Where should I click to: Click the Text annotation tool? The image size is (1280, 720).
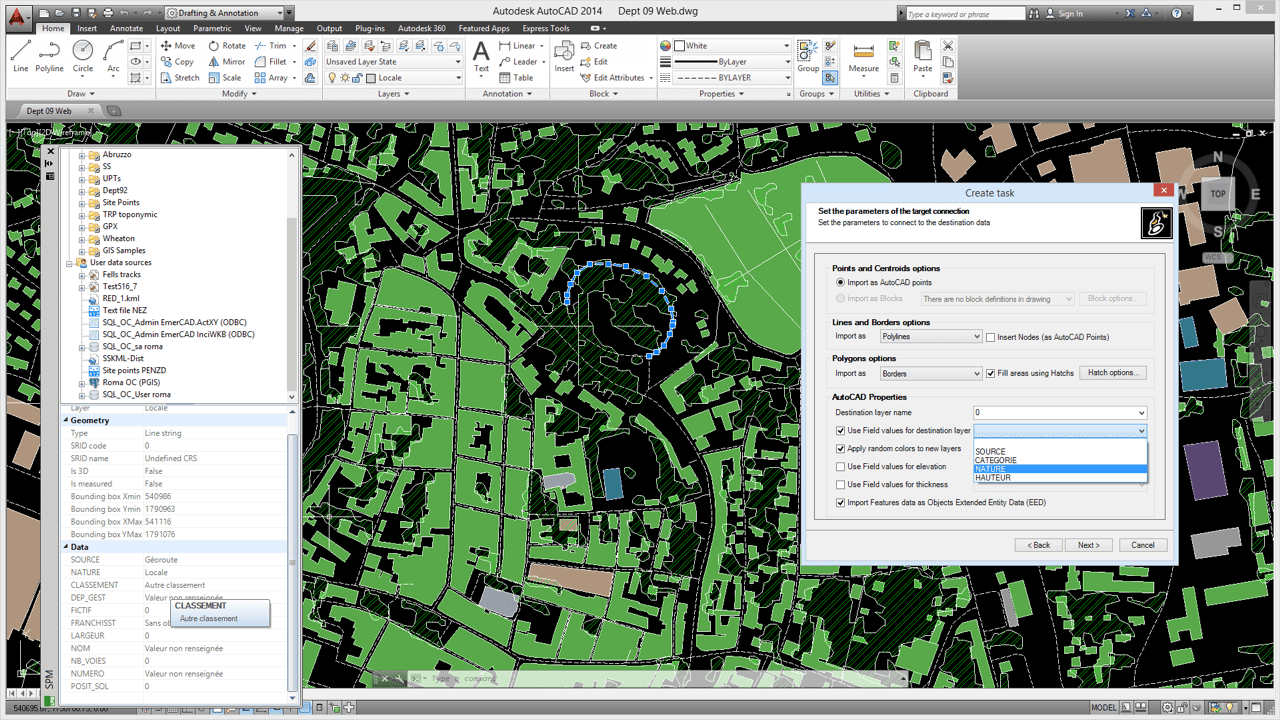[x=482, y=58]
